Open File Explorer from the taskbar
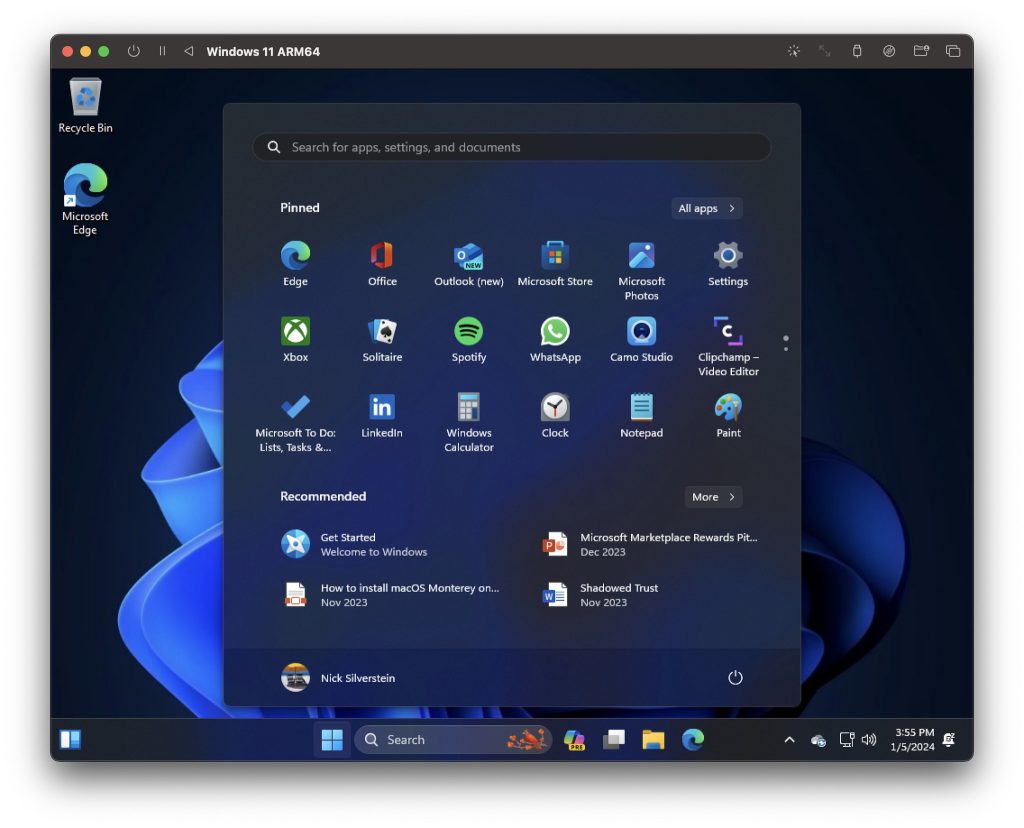 (x=653, y=740)
